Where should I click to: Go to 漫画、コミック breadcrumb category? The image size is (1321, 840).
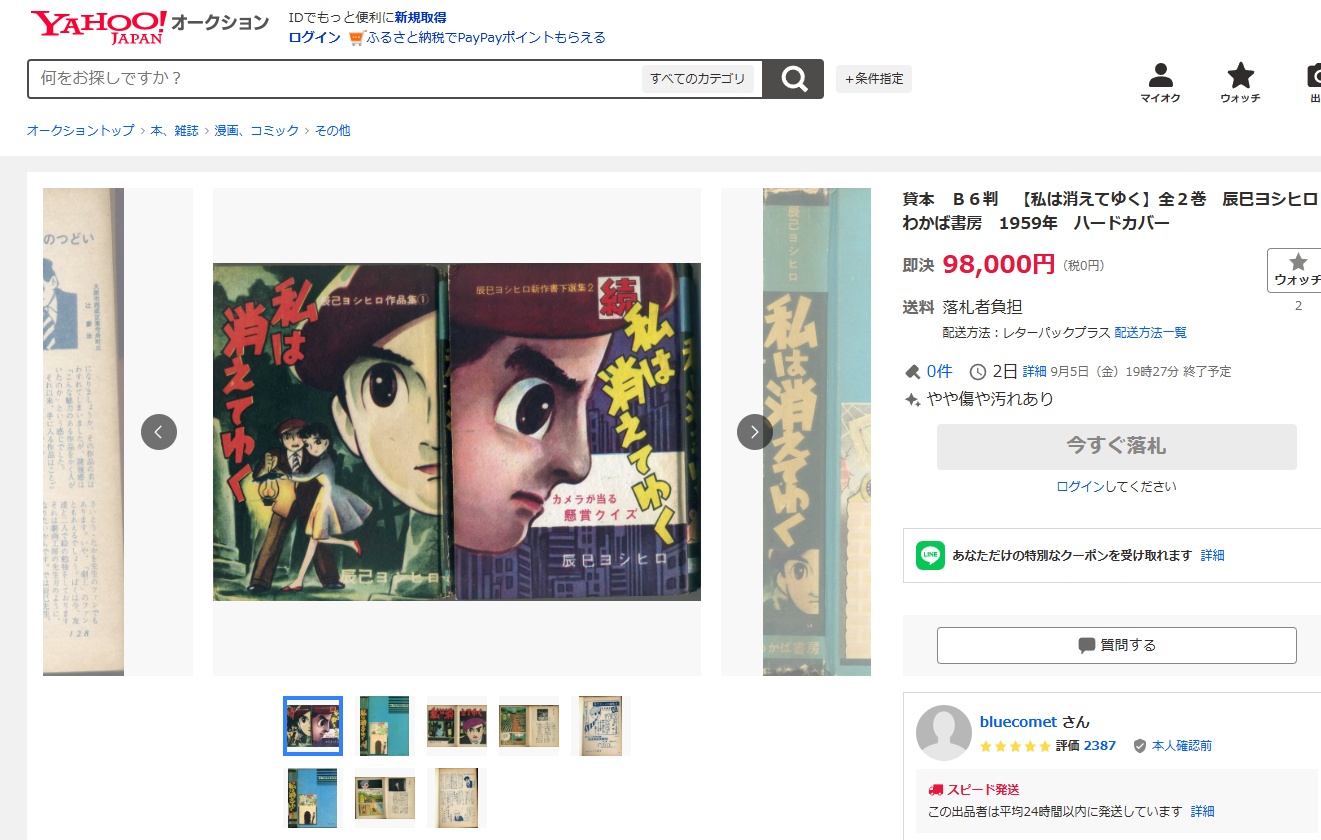(x=257, y=130)
